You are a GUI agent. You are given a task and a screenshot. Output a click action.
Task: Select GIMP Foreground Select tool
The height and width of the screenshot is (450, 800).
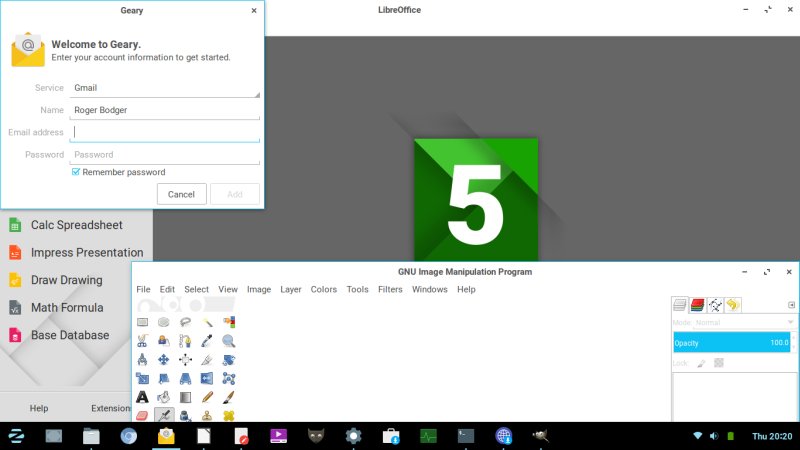point(163,341)
